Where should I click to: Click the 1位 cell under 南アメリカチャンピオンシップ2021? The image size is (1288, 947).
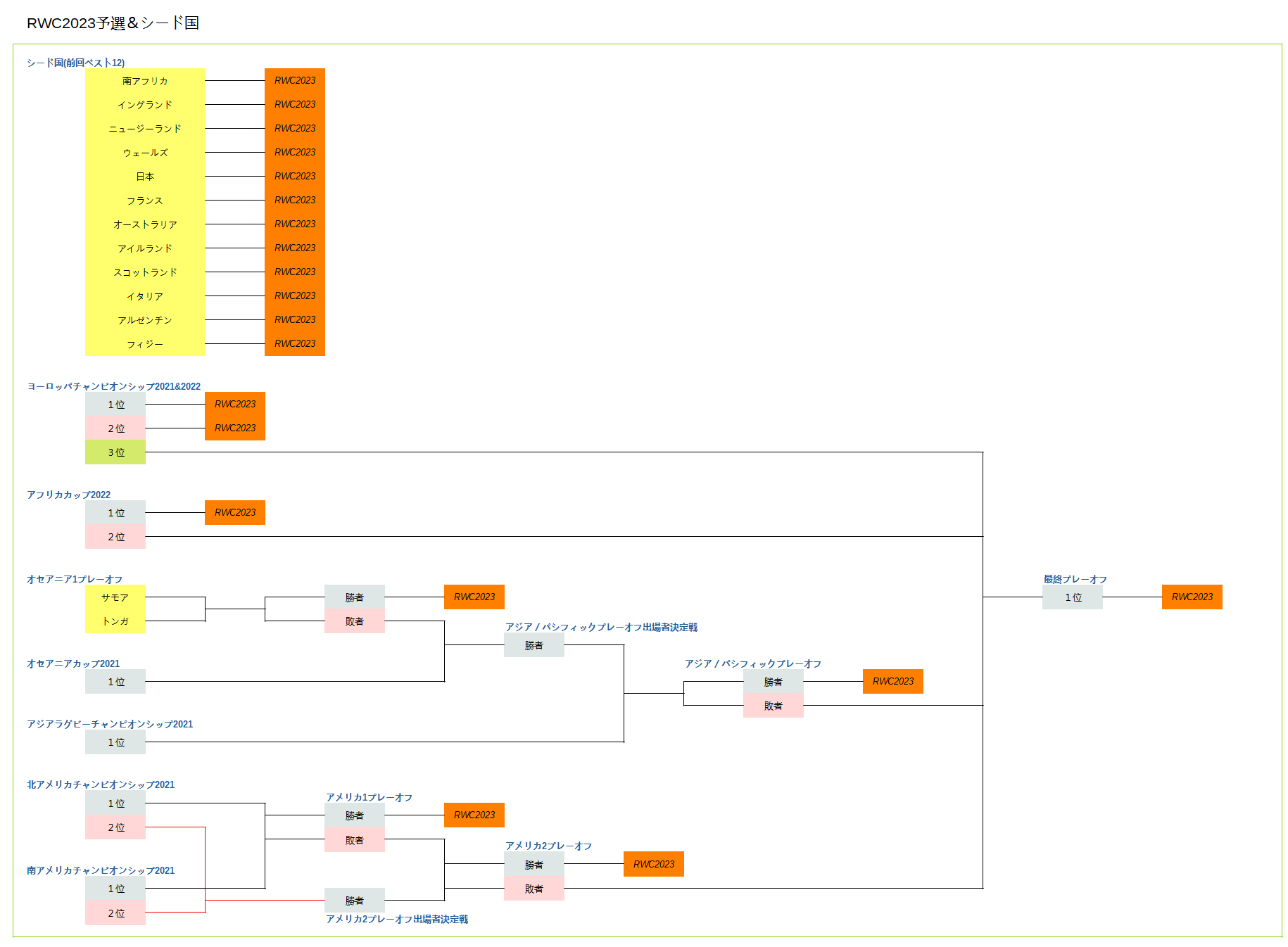115,889
